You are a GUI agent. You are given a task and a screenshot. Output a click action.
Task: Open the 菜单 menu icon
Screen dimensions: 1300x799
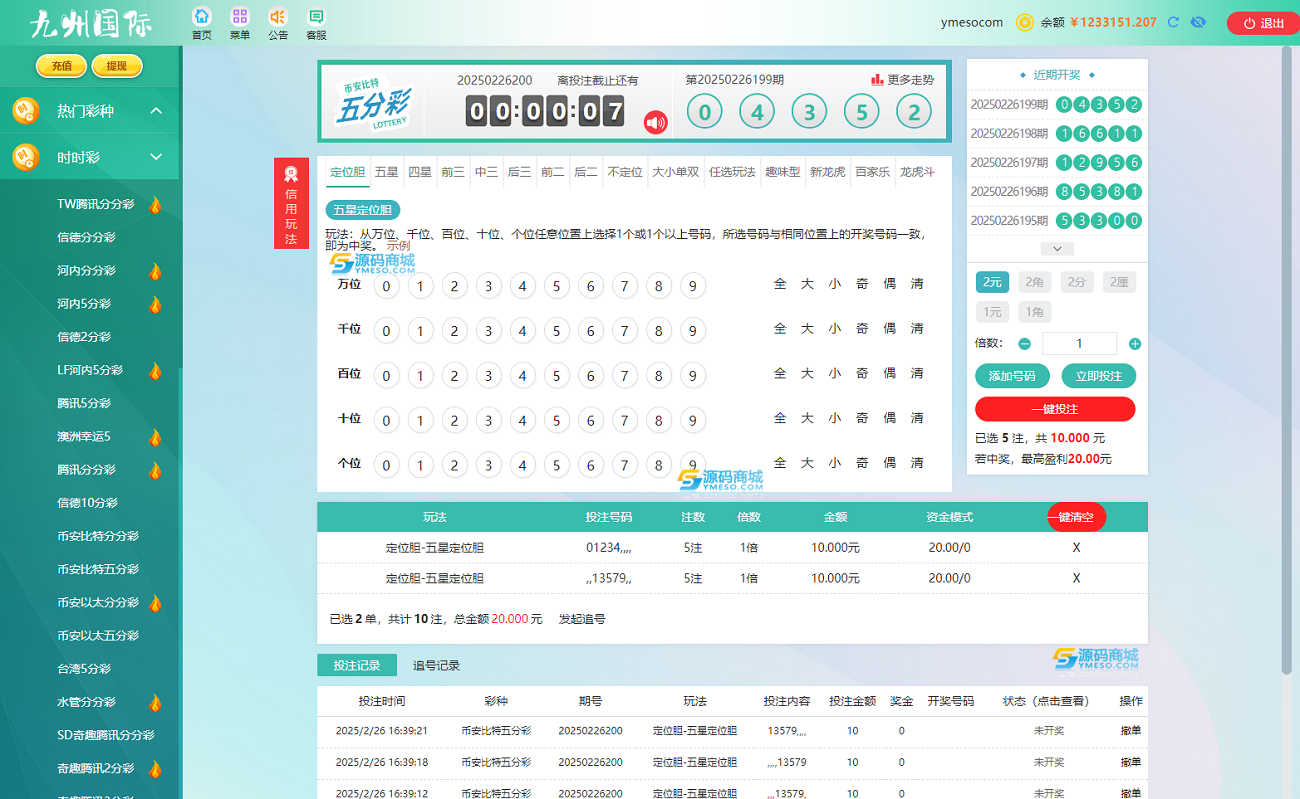(x=240, y=17)
